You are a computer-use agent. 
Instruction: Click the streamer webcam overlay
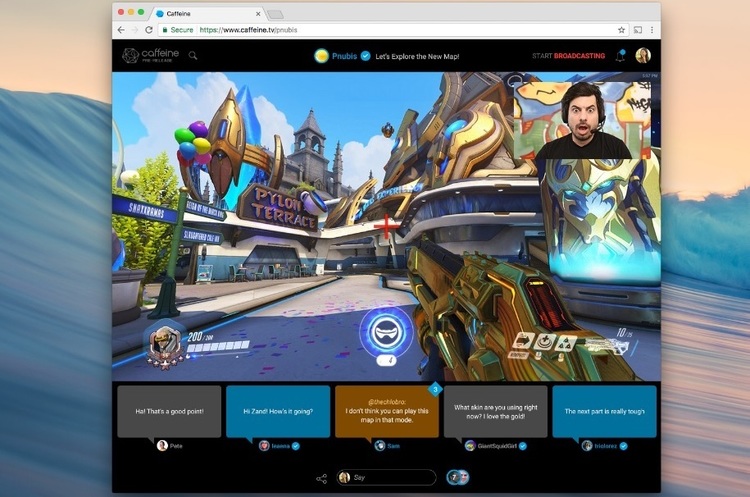coord(582,120)
